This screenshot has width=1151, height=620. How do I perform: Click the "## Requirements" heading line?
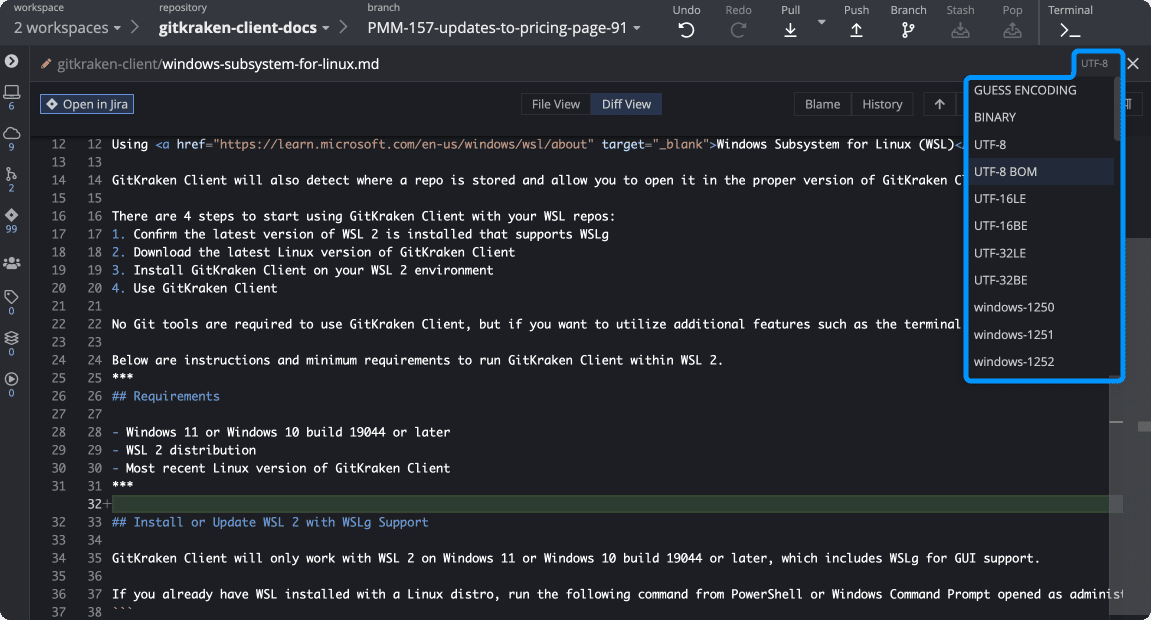point(166,396)
